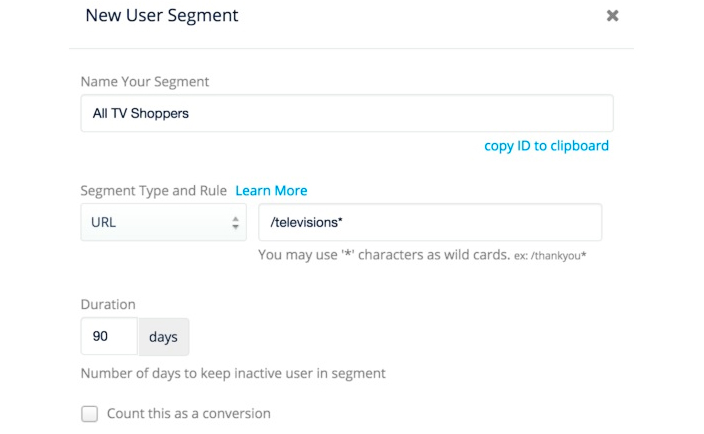The image size is (704, 434).
Task: Click the days unit label beside Duration
Action: point(163,337)
